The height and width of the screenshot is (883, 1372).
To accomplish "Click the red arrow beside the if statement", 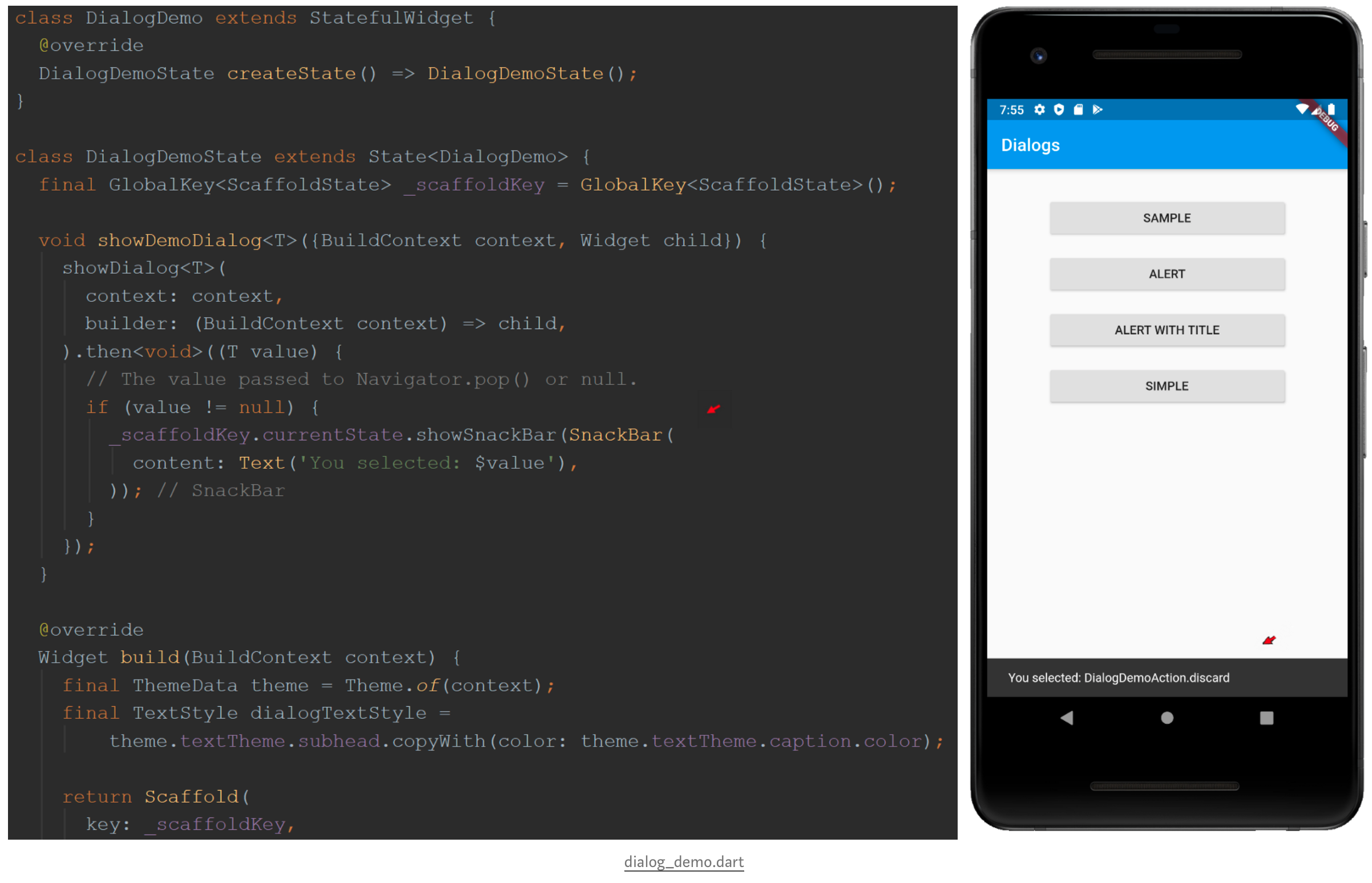I will coord(713,410).
